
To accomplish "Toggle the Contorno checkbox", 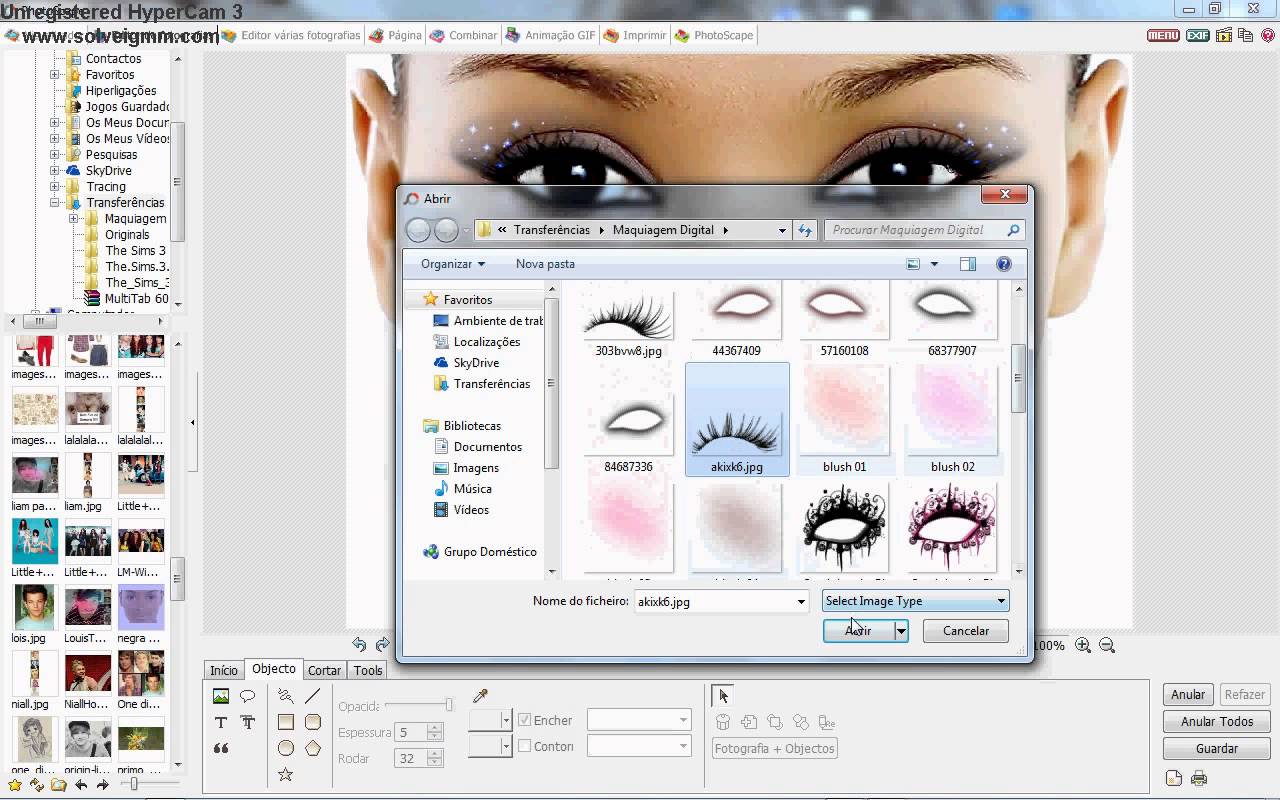I will click(524, 746).
